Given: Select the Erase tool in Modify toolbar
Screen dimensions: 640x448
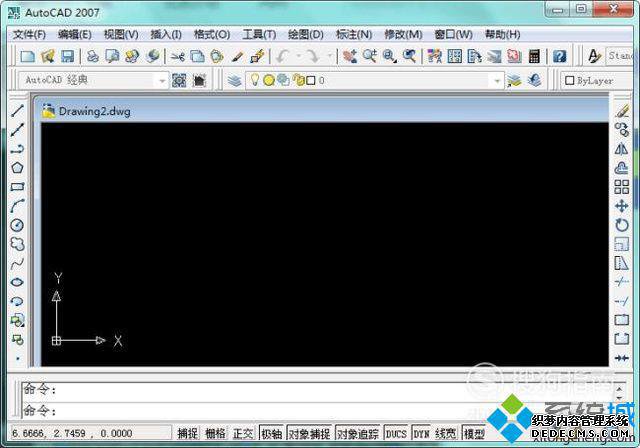Looking at the screenshot, I should [x=622, y=111].
